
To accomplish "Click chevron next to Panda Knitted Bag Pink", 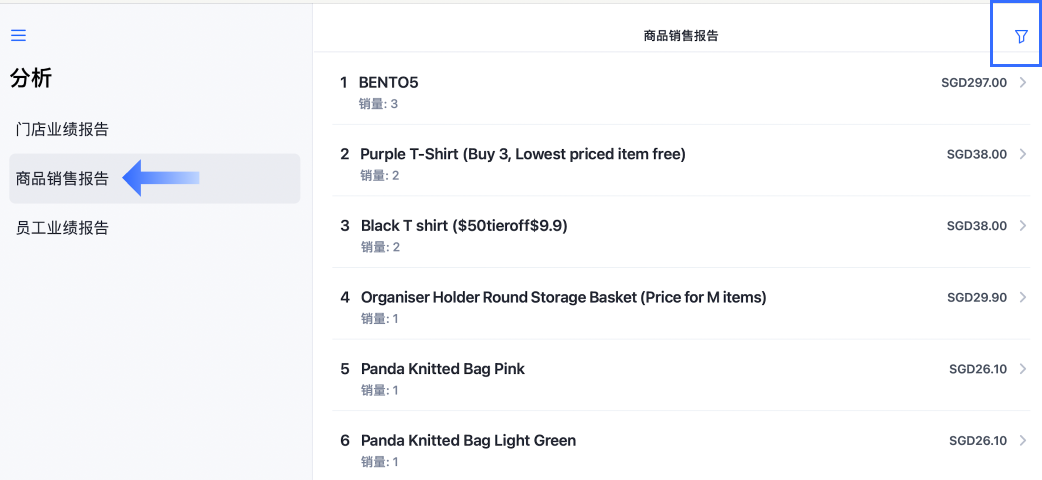I will 1023,368.
